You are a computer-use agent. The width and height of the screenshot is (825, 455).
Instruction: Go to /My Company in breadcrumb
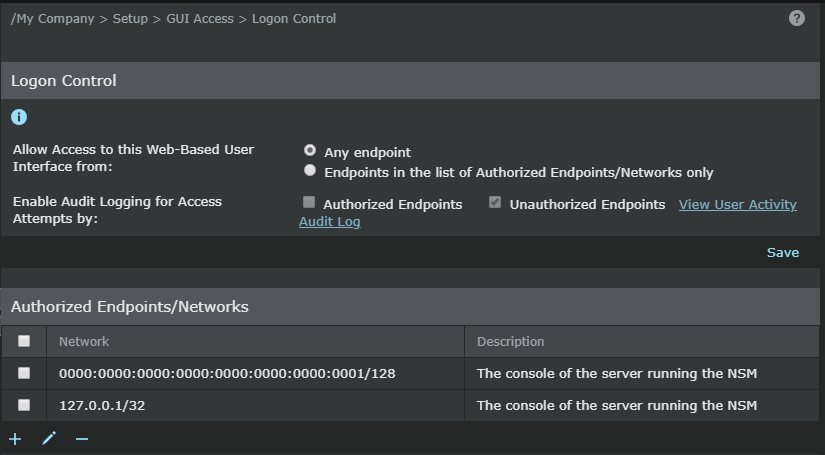[x=52, y=18]
